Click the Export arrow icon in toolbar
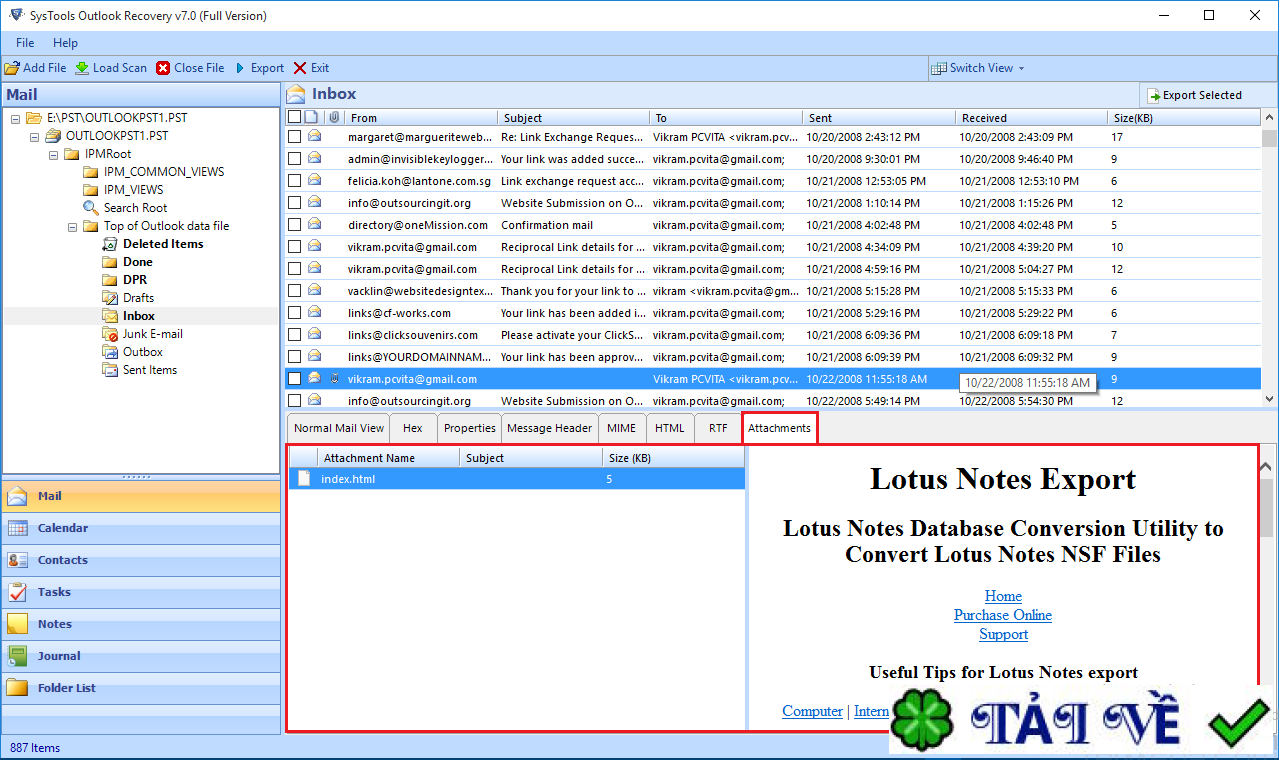 (240, 68)
